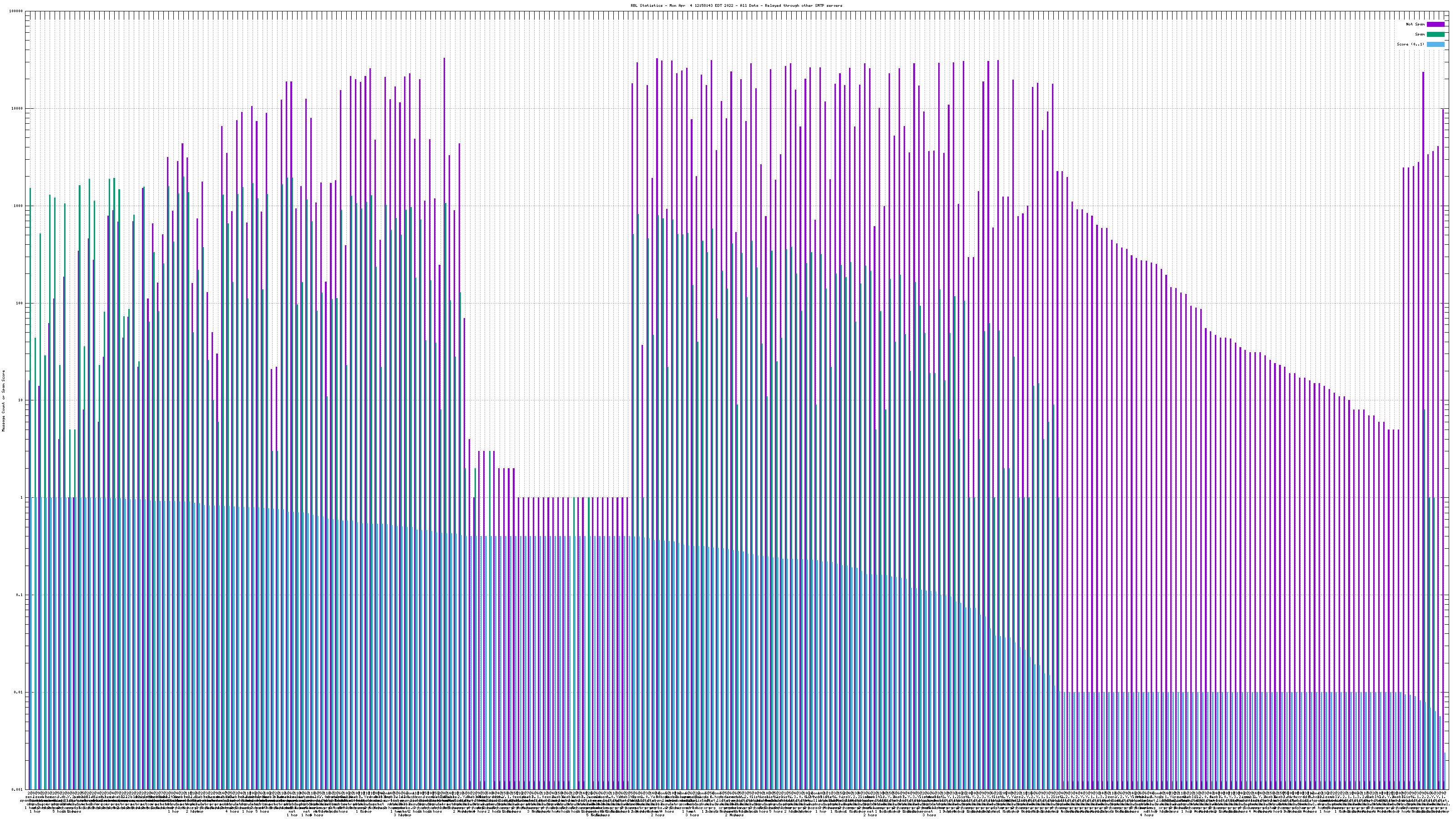Click the 10 y-axis tick label

pos(21,400)
